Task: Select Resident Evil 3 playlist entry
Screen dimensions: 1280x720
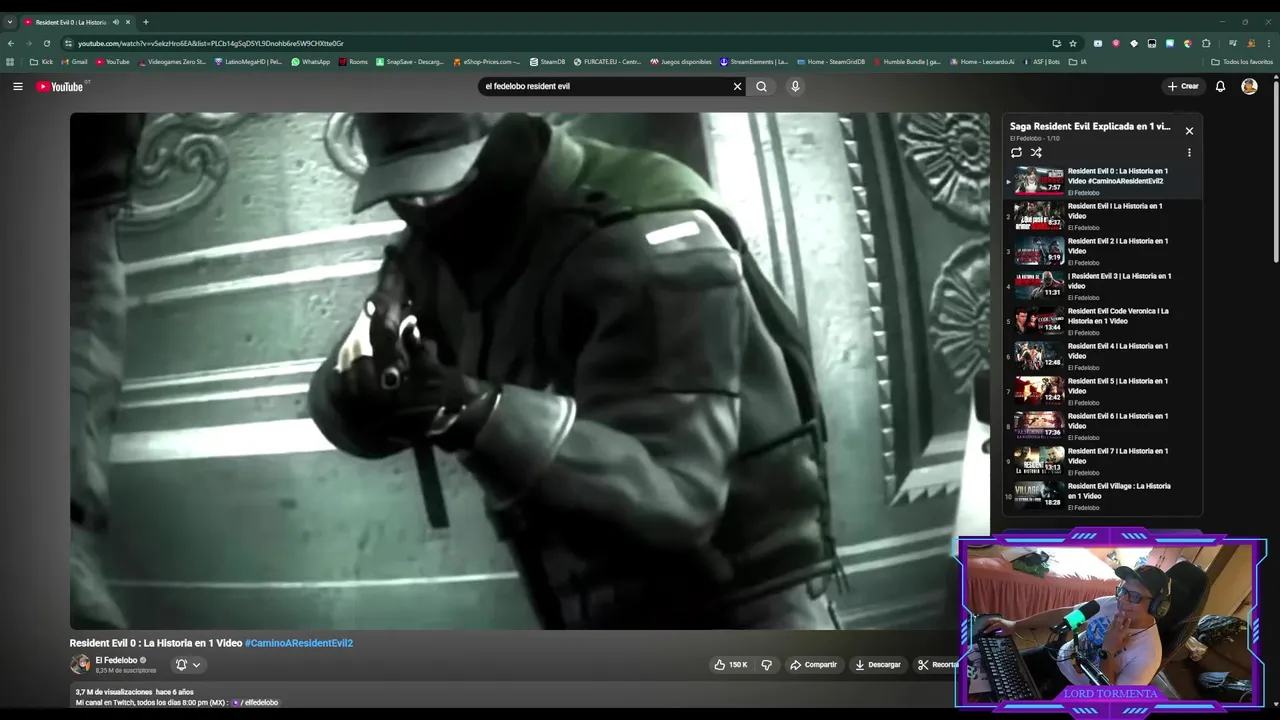Action: click(1102, 286)
